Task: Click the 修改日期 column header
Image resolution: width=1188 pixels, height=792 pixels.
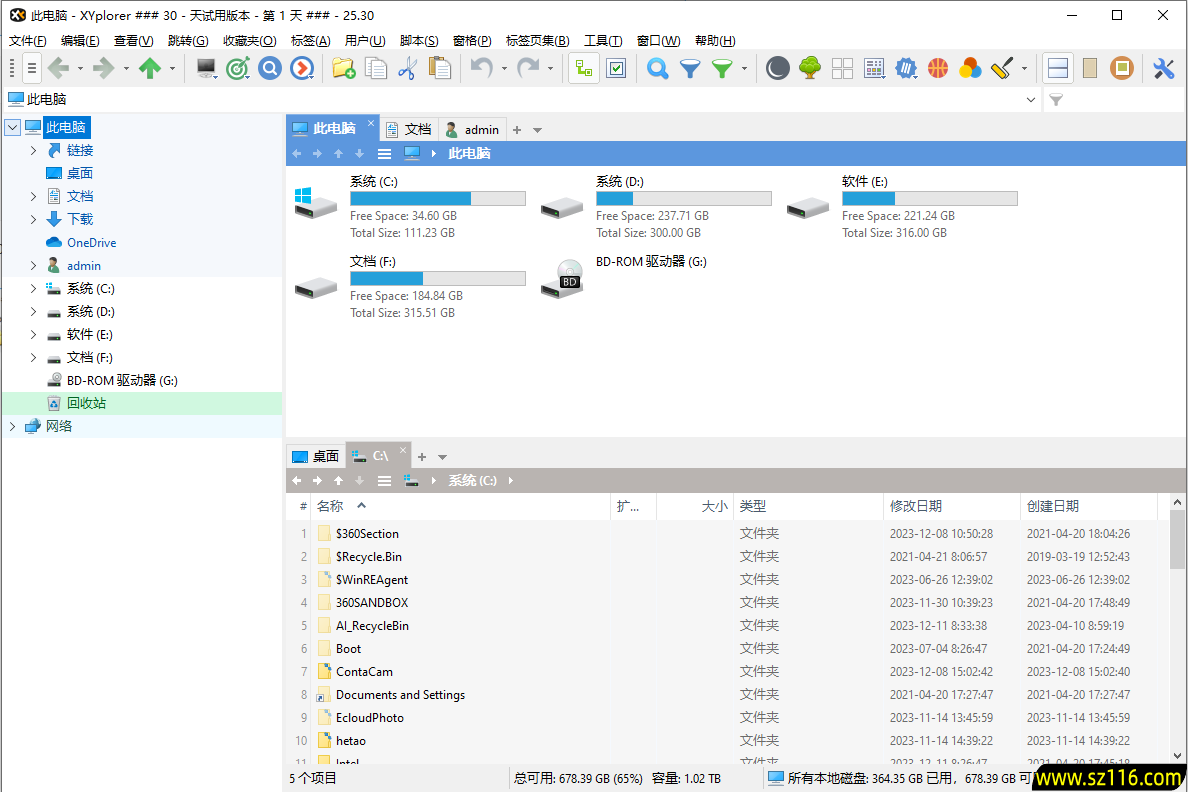Action: point(916,507)
